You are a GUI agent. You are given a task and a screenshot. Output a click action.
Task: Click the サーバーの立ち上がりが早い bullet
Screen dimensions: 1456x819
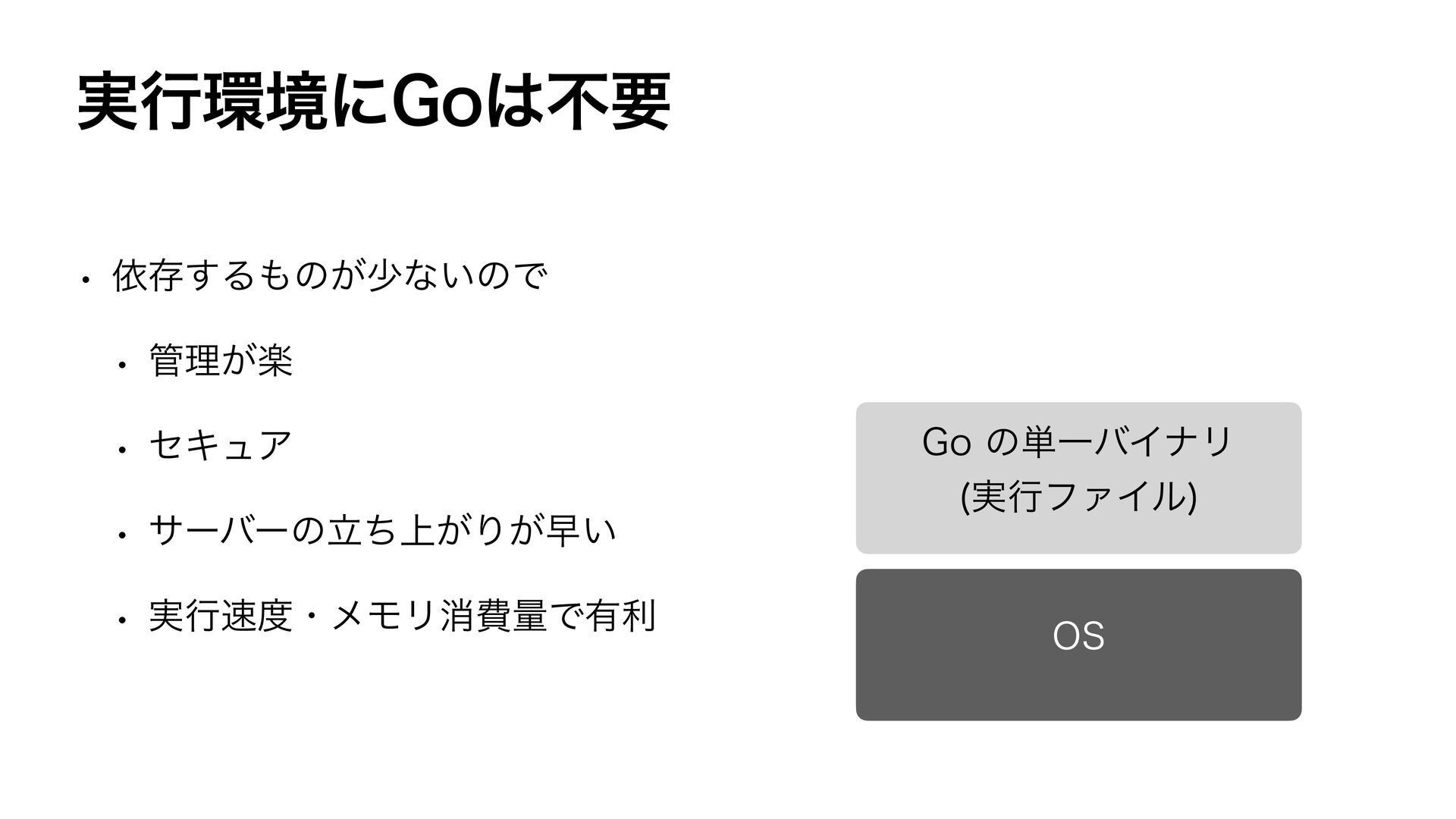pos(383,530)
